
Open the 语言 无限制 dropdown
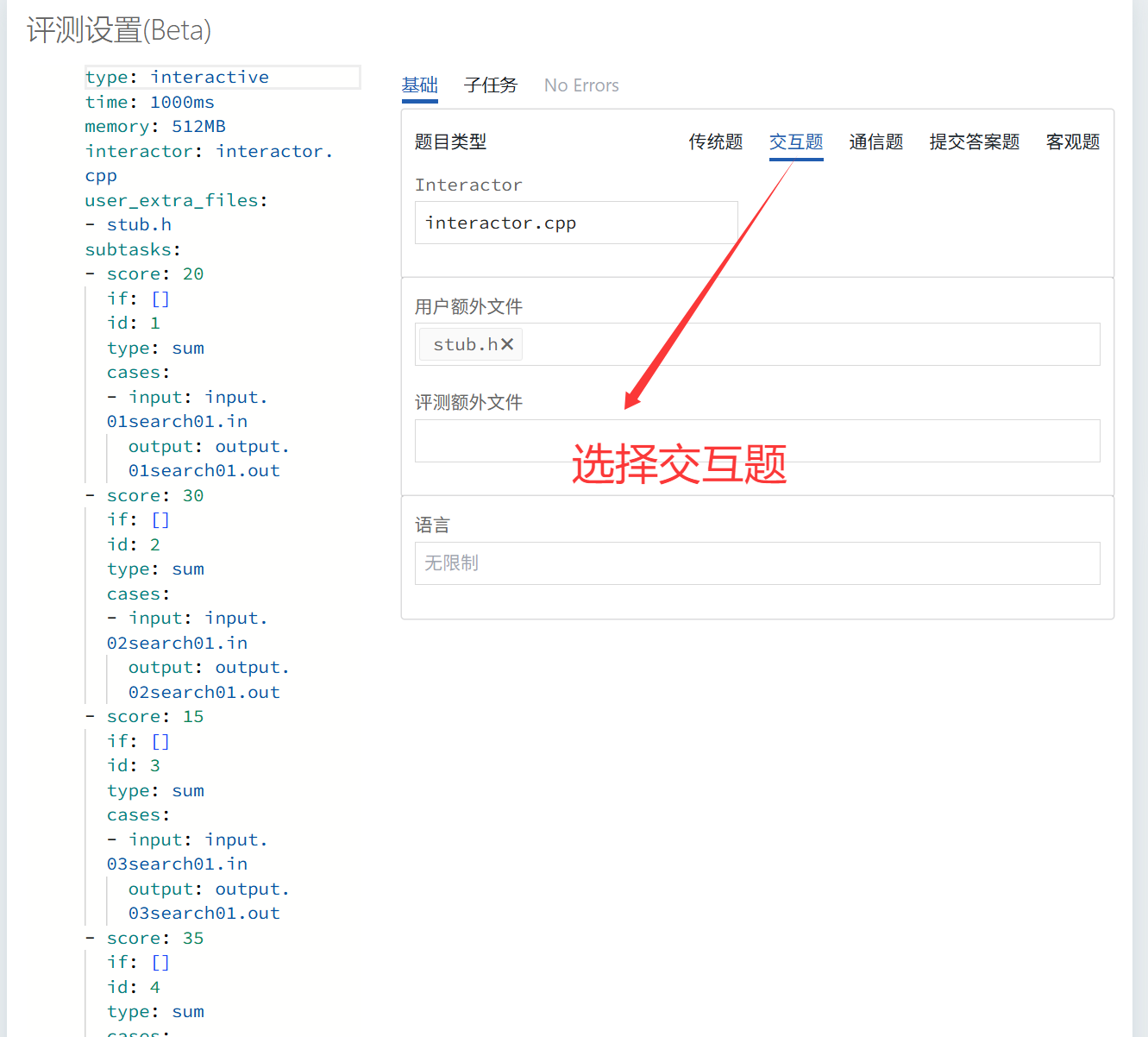point(756,563)
